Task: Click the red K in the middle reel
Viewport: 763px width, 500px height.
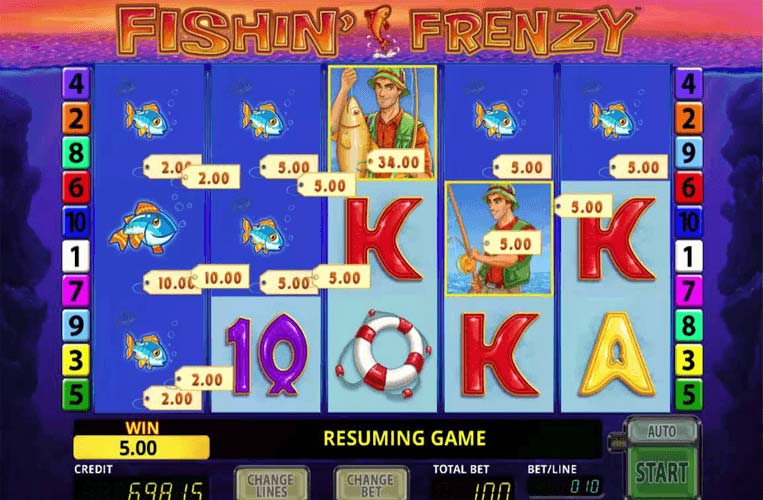Action: pos(383,238)
